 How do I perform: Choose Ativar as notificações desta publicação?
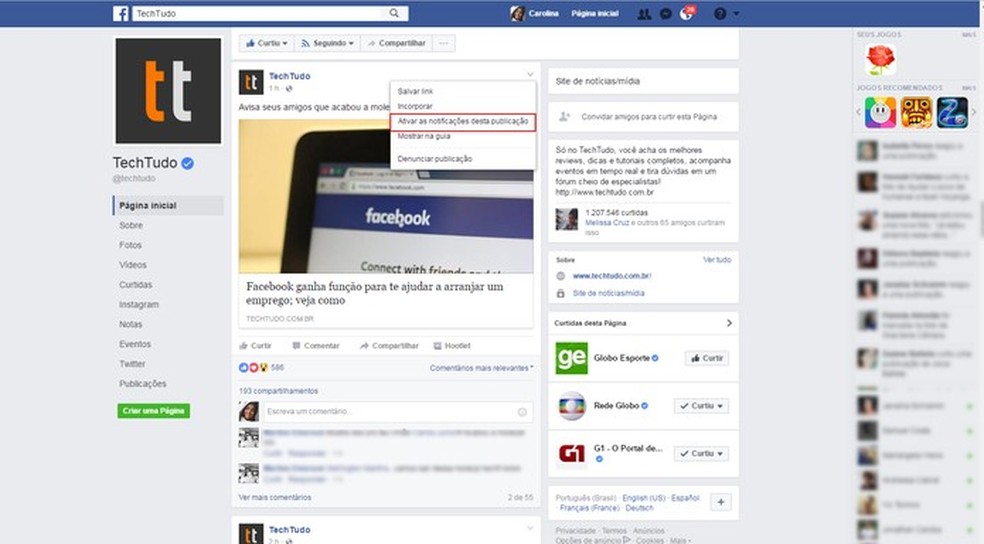[463, 122]
